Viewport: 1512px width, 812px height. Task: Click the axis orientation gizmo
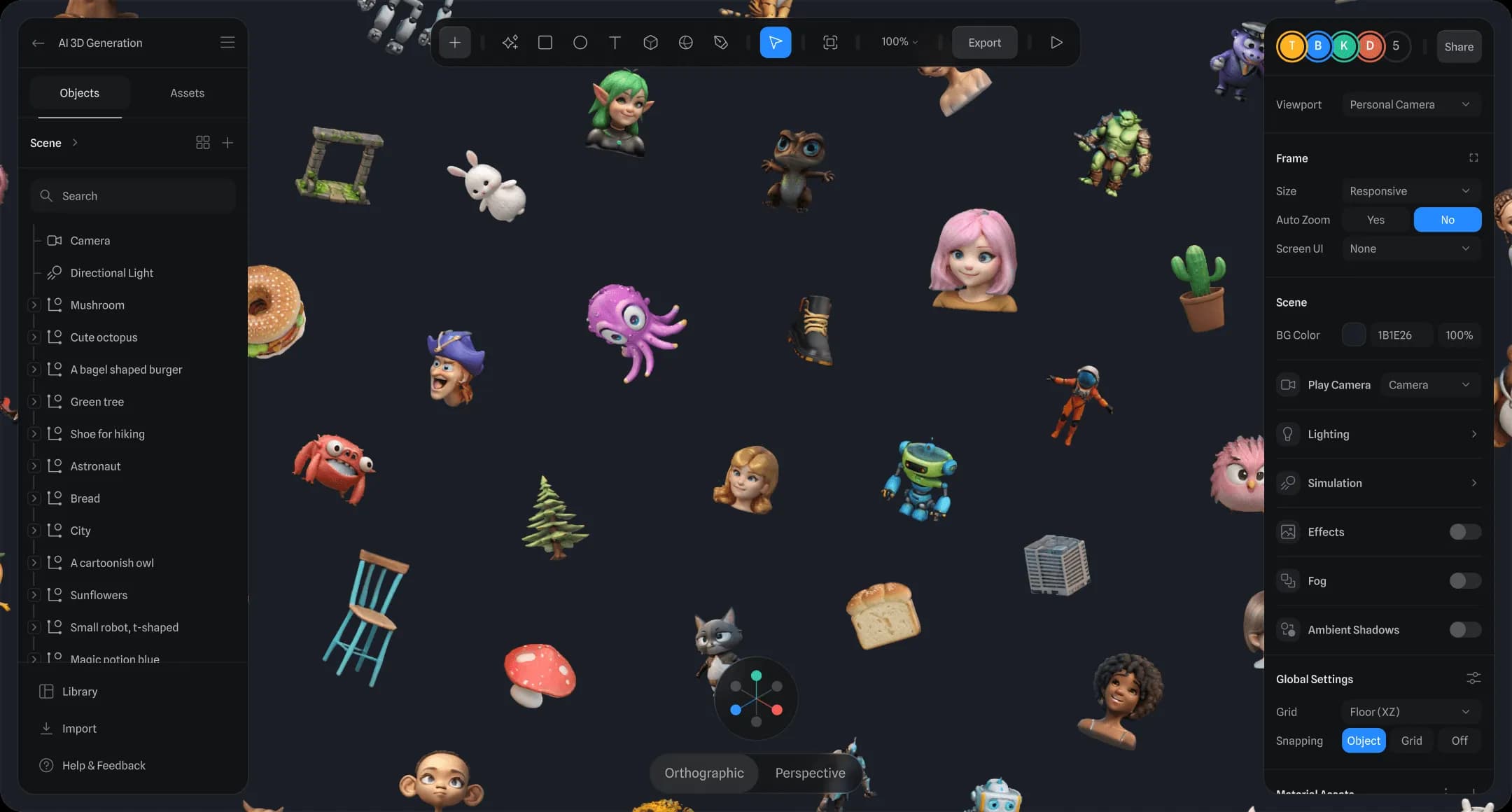coord(756,698)
